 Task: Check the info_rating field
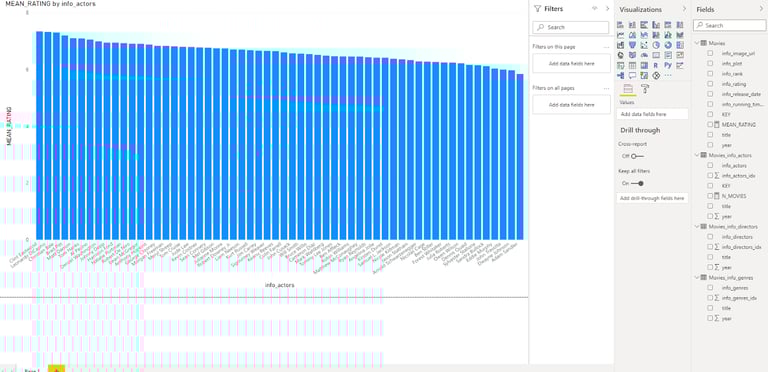pos(710,84)
